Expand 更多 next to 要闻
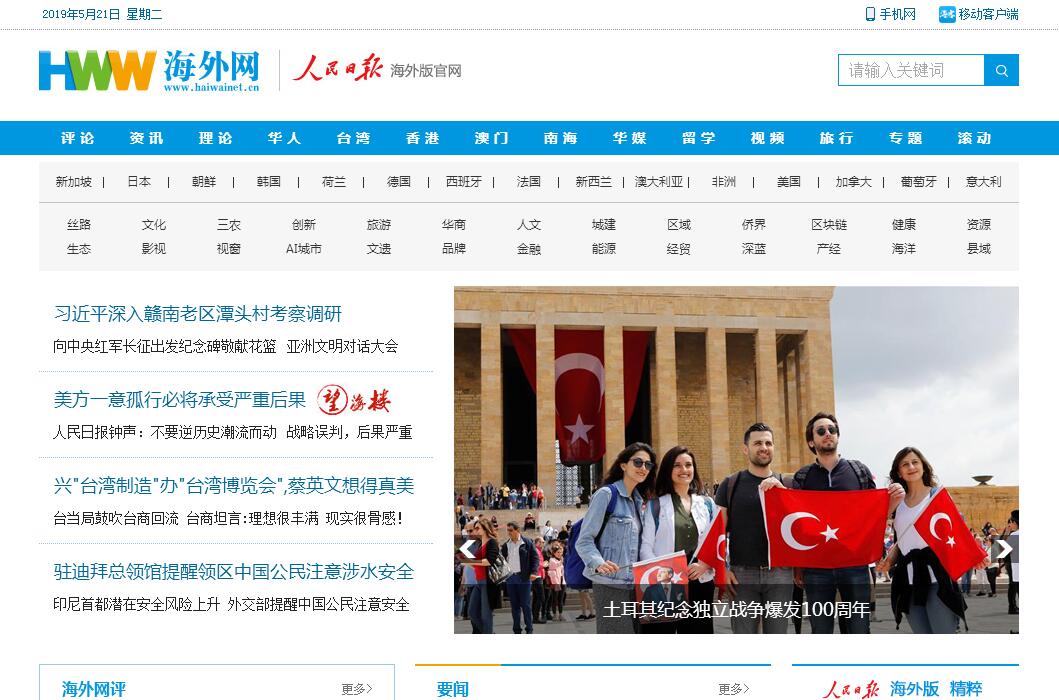 (733, 689)
